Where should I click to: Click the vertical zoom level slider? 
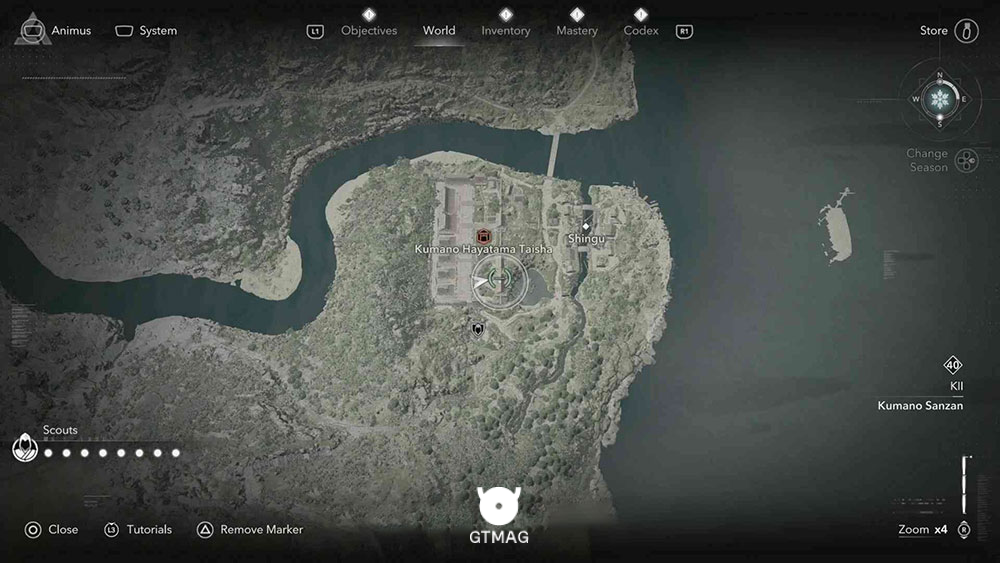[x=966, y=485]
